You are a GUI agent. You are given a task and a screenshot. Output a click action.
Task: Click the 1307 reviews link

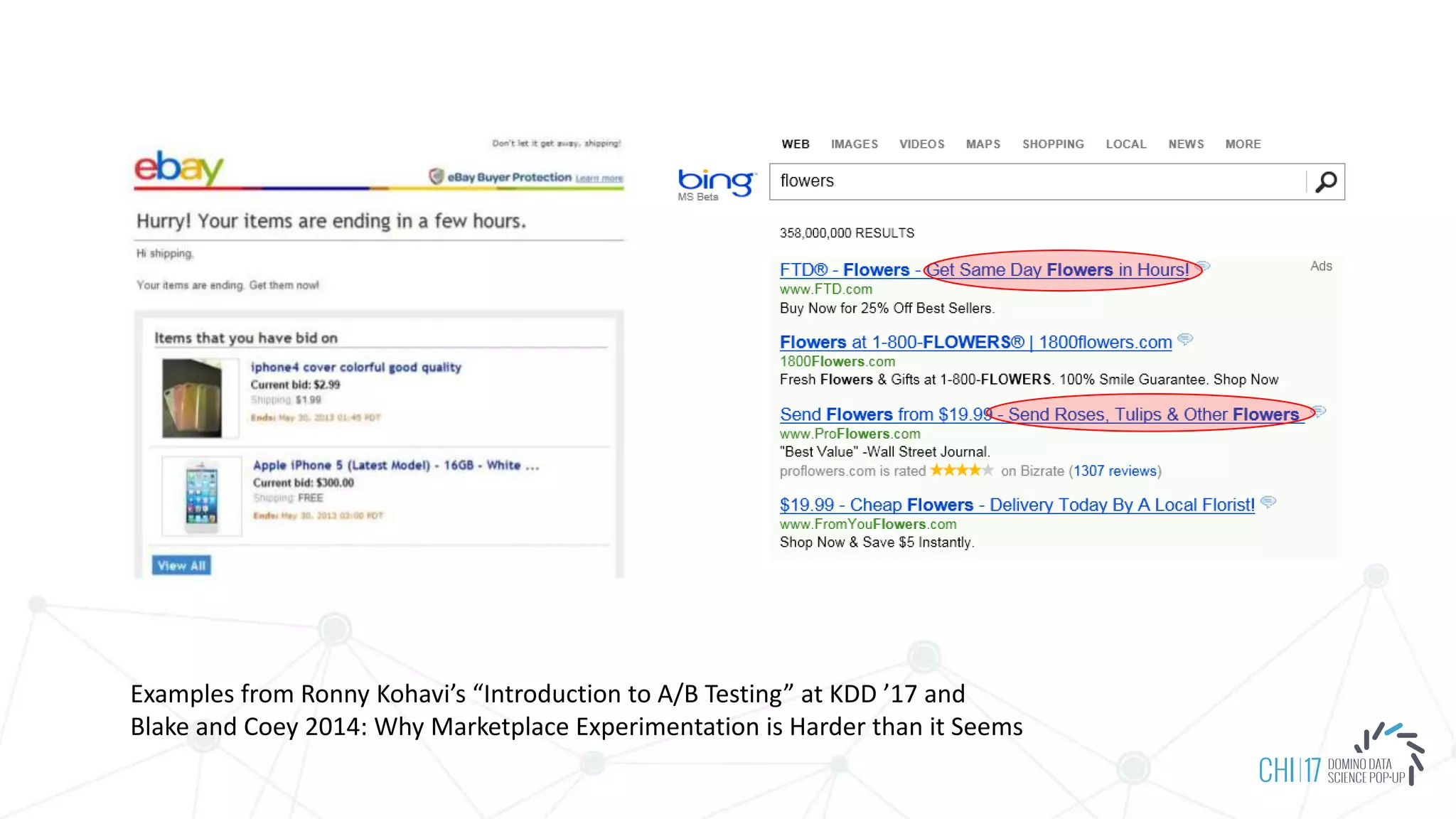tap(1115, 471)
